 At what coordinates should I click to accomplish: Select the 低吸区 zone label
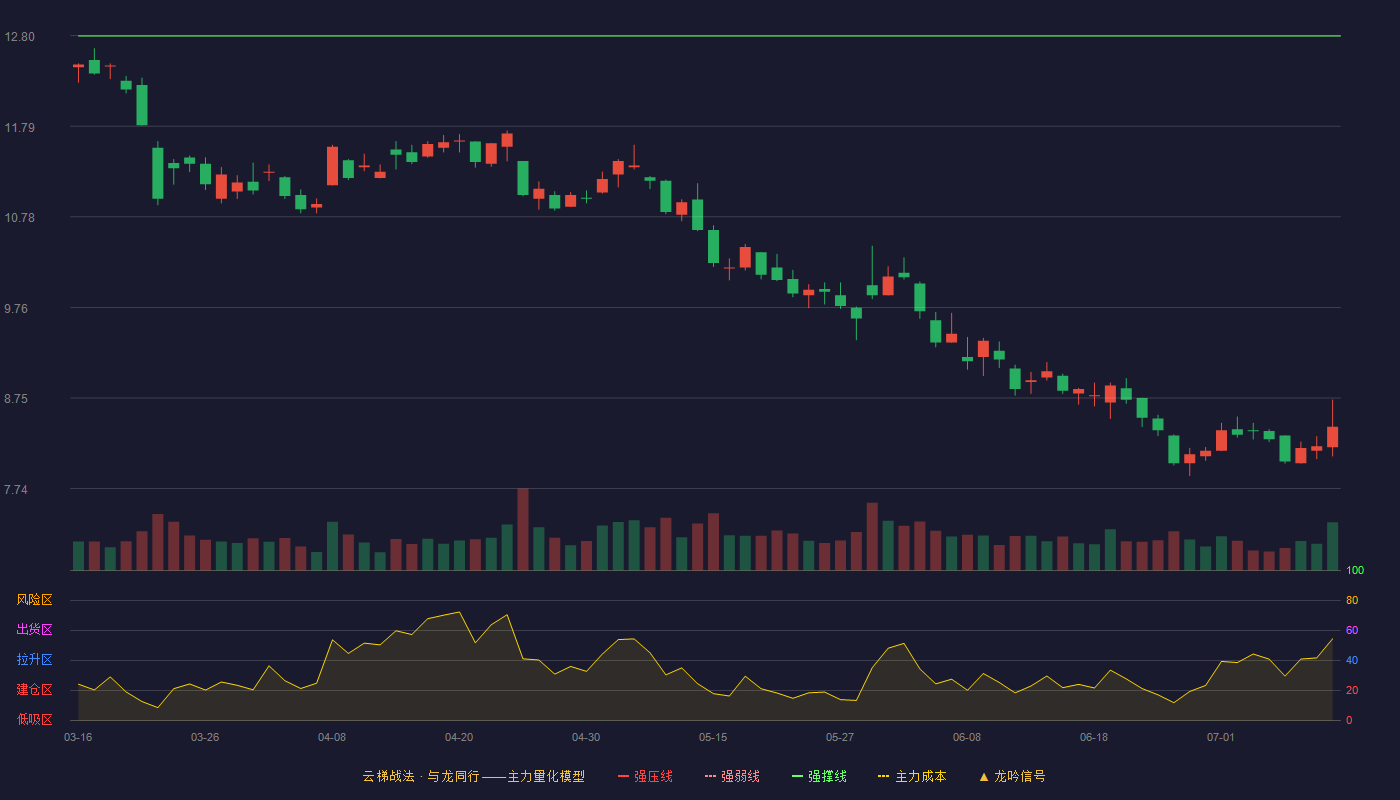click(34, 719)
